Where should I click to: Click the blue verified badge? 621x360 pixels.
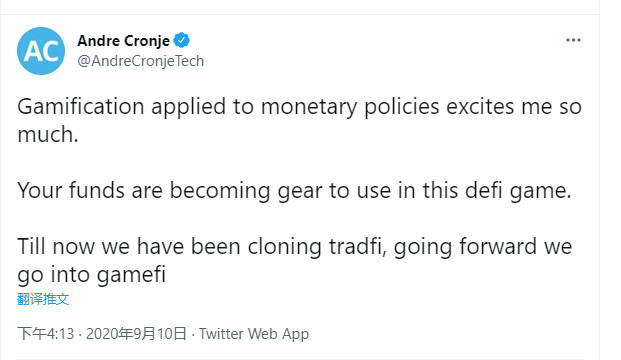click(x=182, y=40)
